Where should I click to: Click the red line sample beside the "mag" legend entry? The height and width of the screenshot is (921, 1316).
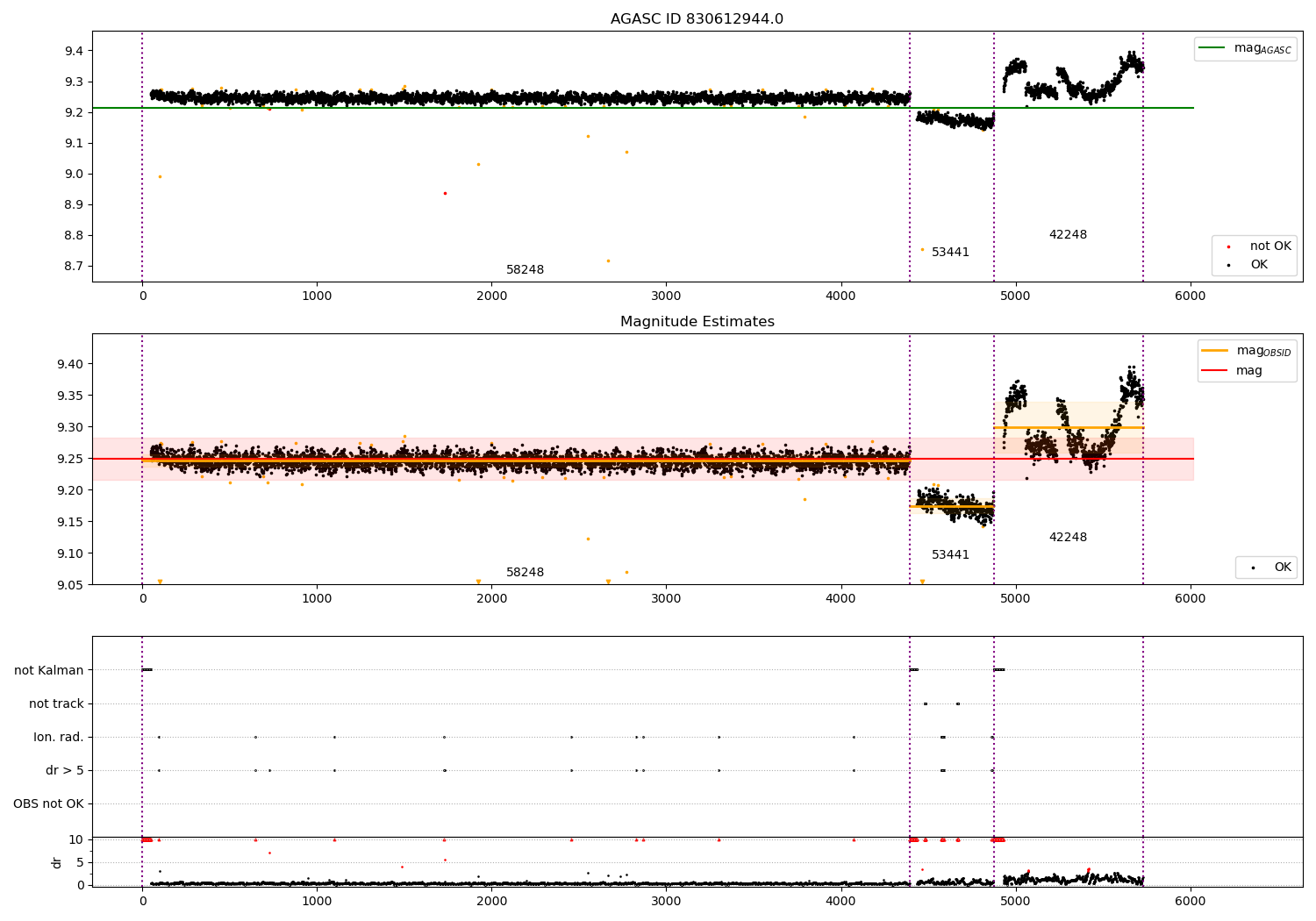[1215, 371]
